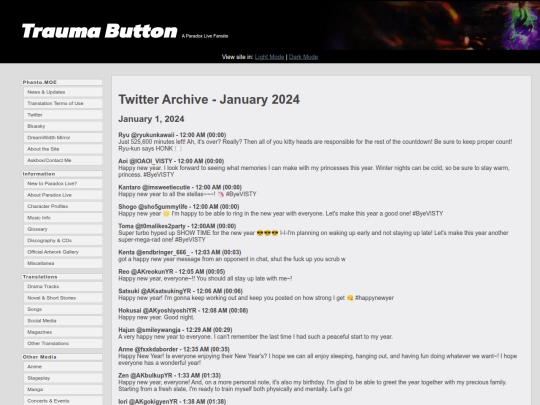Click the sunglasses emojis in Toma's tweet
This screenshot has width=540, height=405.
pos(267,233)
